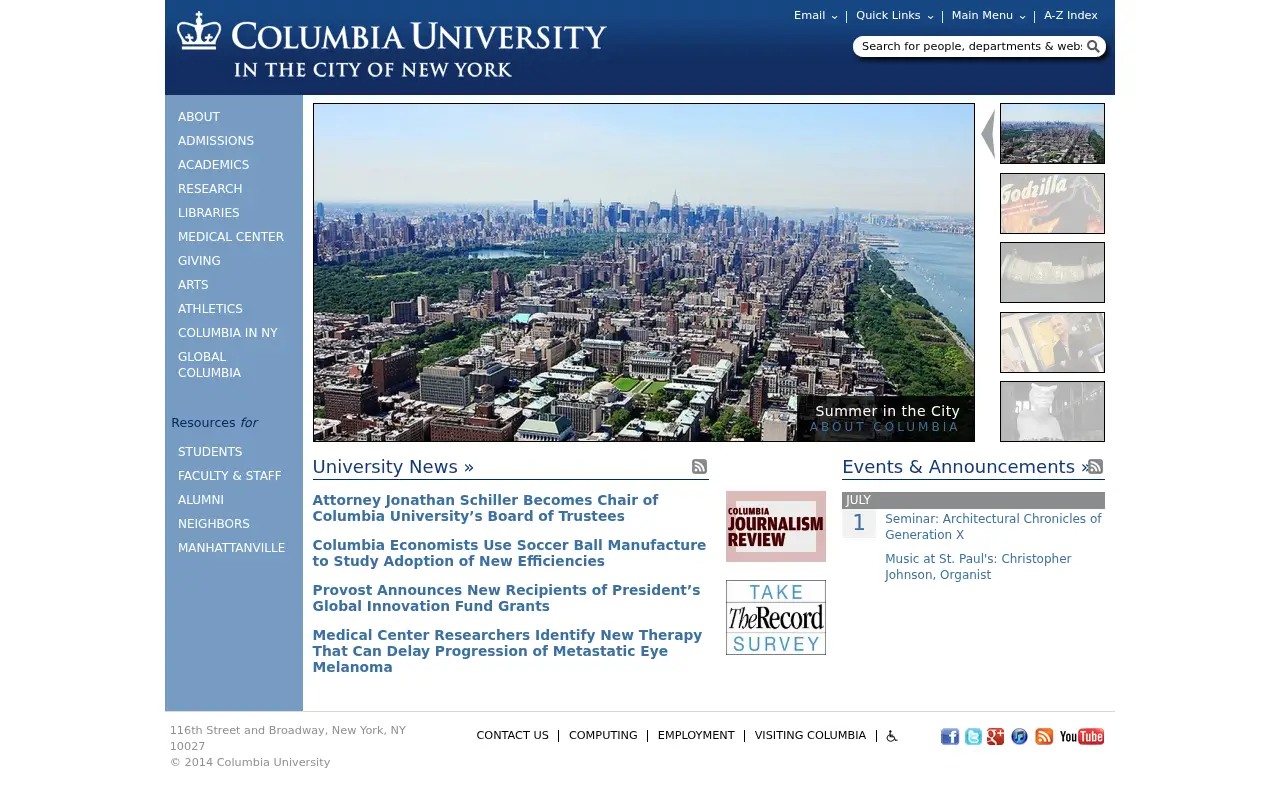Open GLOBAL COLUMBIA in sidebar
Viewport: 1280px width, 800px height.
tap(209, 365)
